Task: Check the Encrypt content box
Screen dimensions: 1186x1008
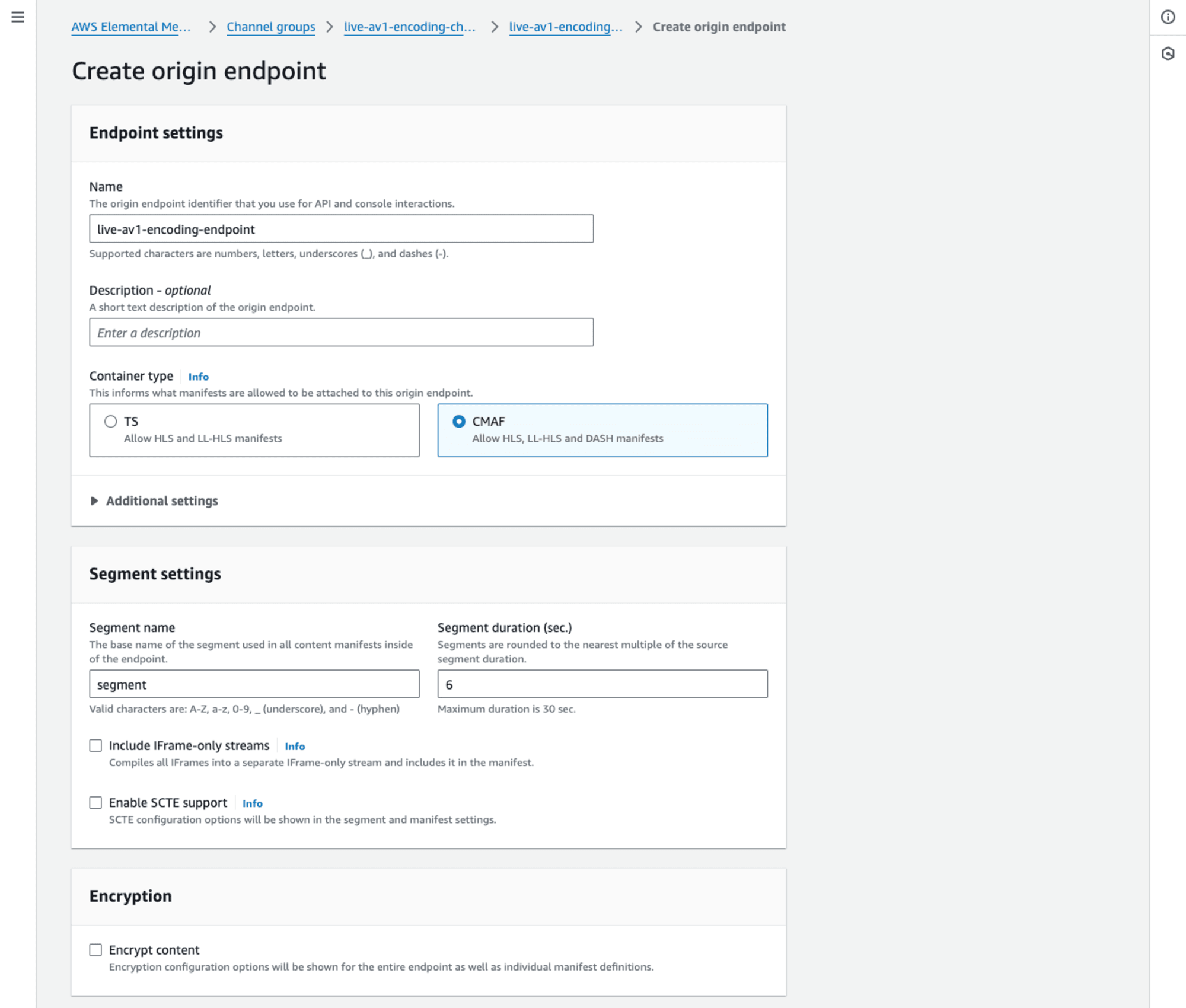Action: tap(95, 949)
